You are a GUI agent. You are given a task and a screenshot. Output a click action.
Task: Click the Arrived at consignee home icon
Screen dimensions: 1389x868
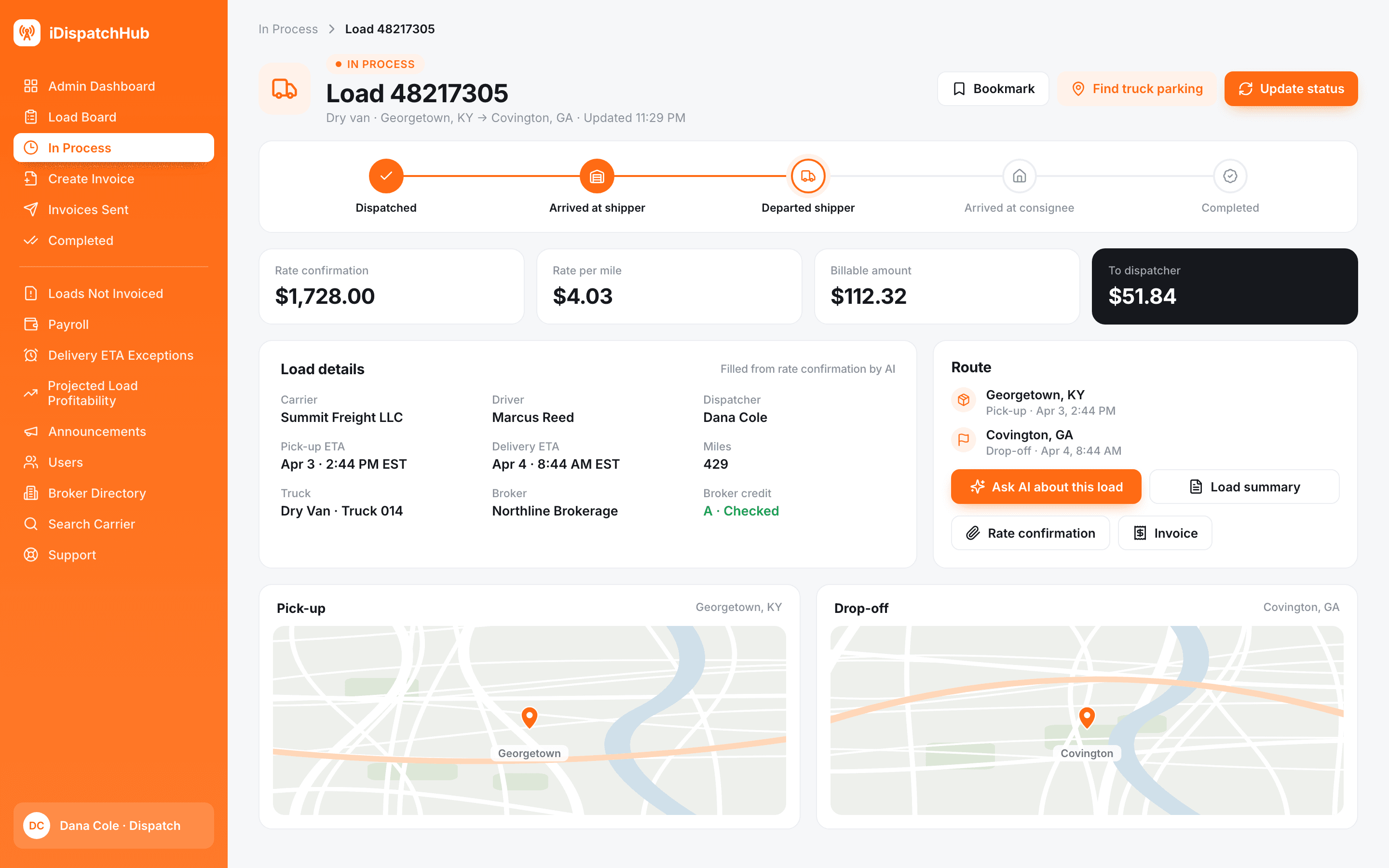coord(1020,176)
